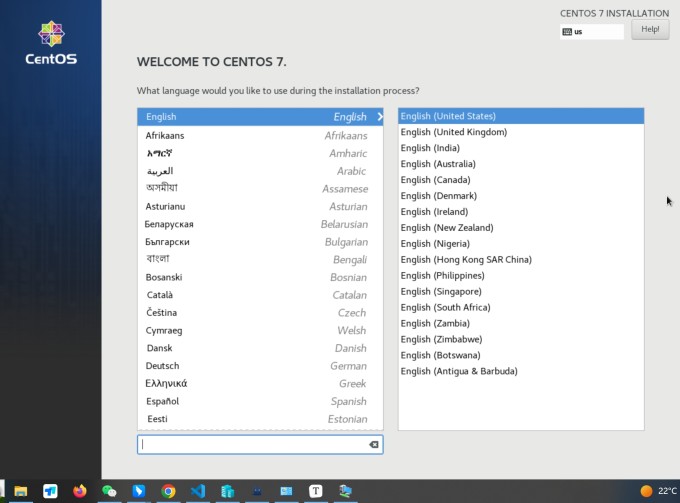Open the VMware workstation taskbar icon
Image resolution: width=680 pixels, height=503 pixels.
pos(345,491)
